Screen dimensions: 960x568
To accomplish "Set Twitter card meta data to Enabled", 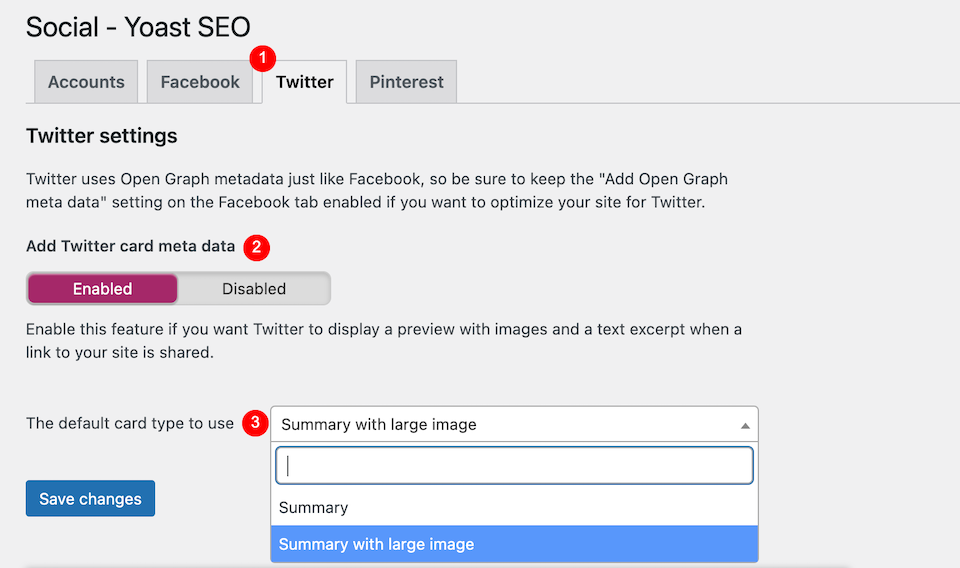I will point(102,289).
